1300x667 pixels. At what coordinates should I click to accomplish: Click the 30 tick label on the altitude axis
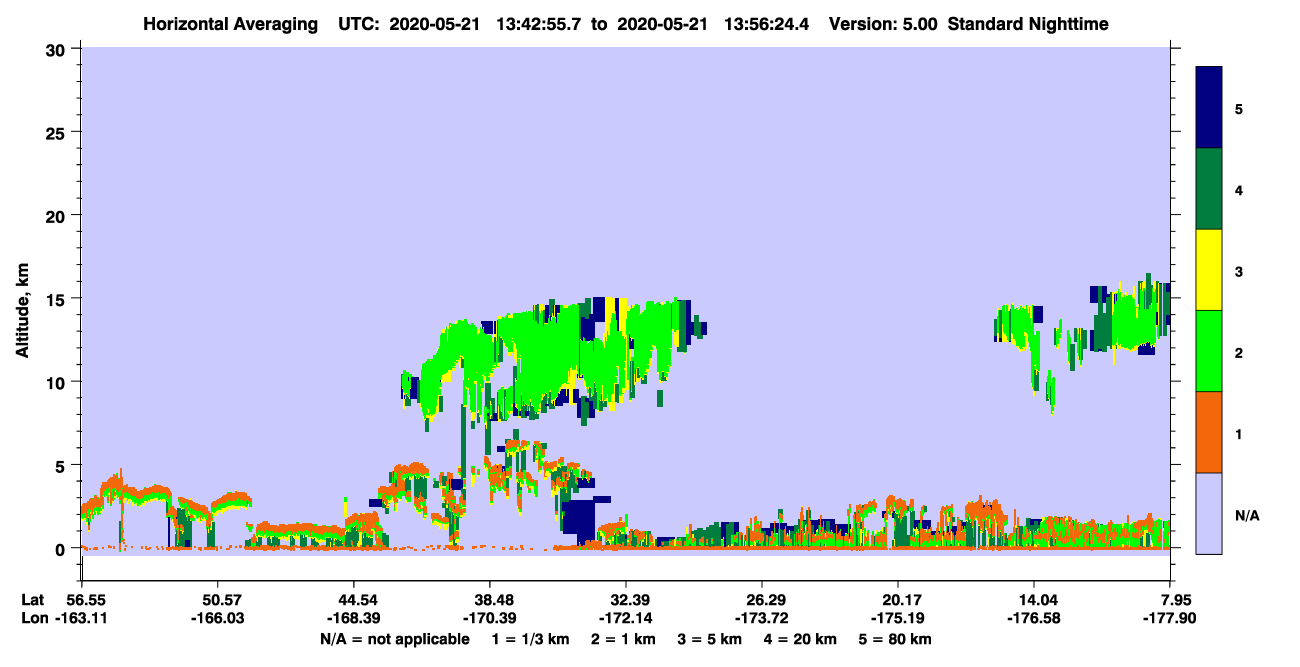coord(58,49)
